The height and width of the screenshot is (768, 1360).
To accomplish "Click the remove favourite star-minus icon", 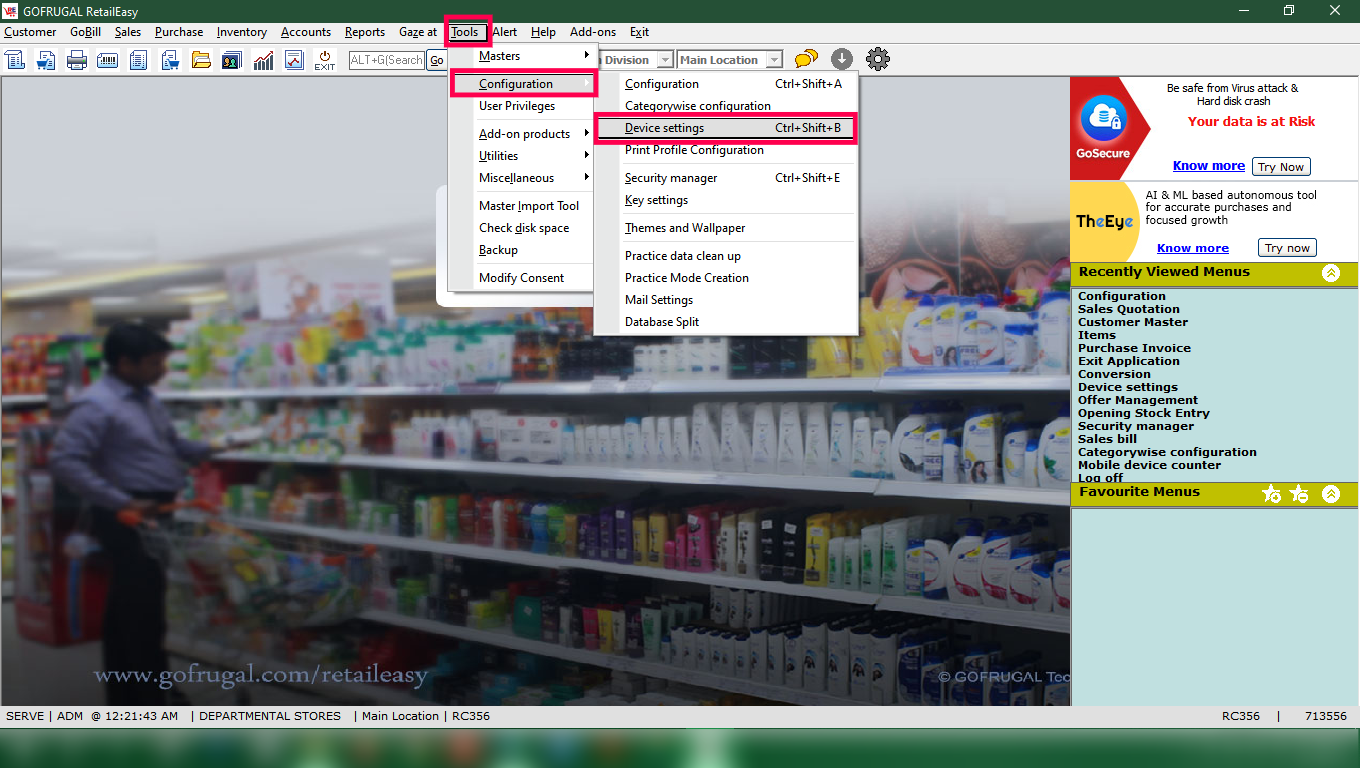I will tap(1299, 494).
